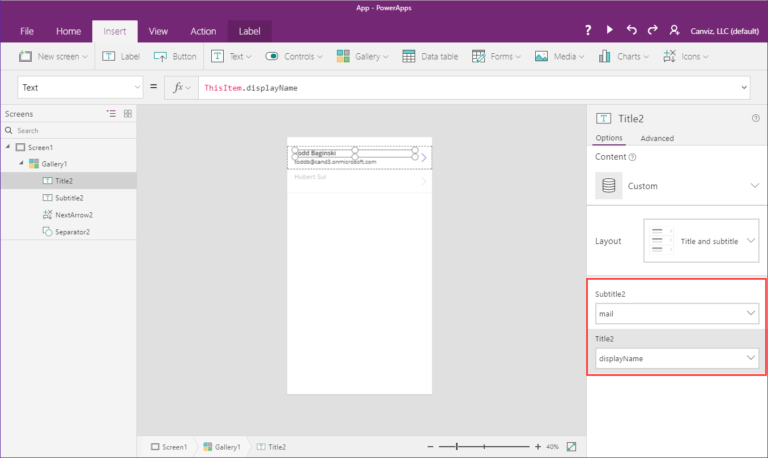This screenshot has height=458, width=768.
Task: Open the Text property selector dropdown
Action: pos(80,88)
